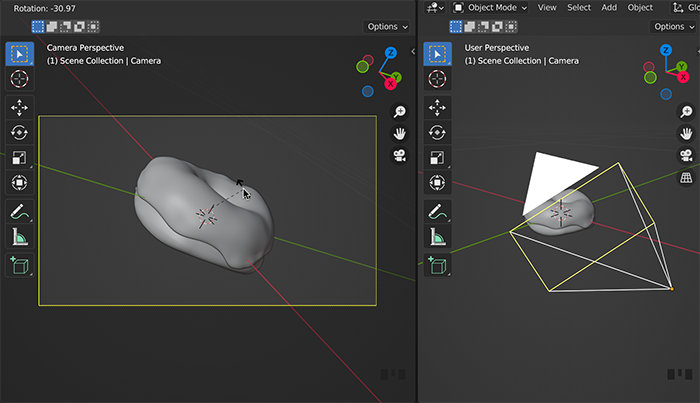Activate the Transform tool in left viewport

[x=19, y=183]
